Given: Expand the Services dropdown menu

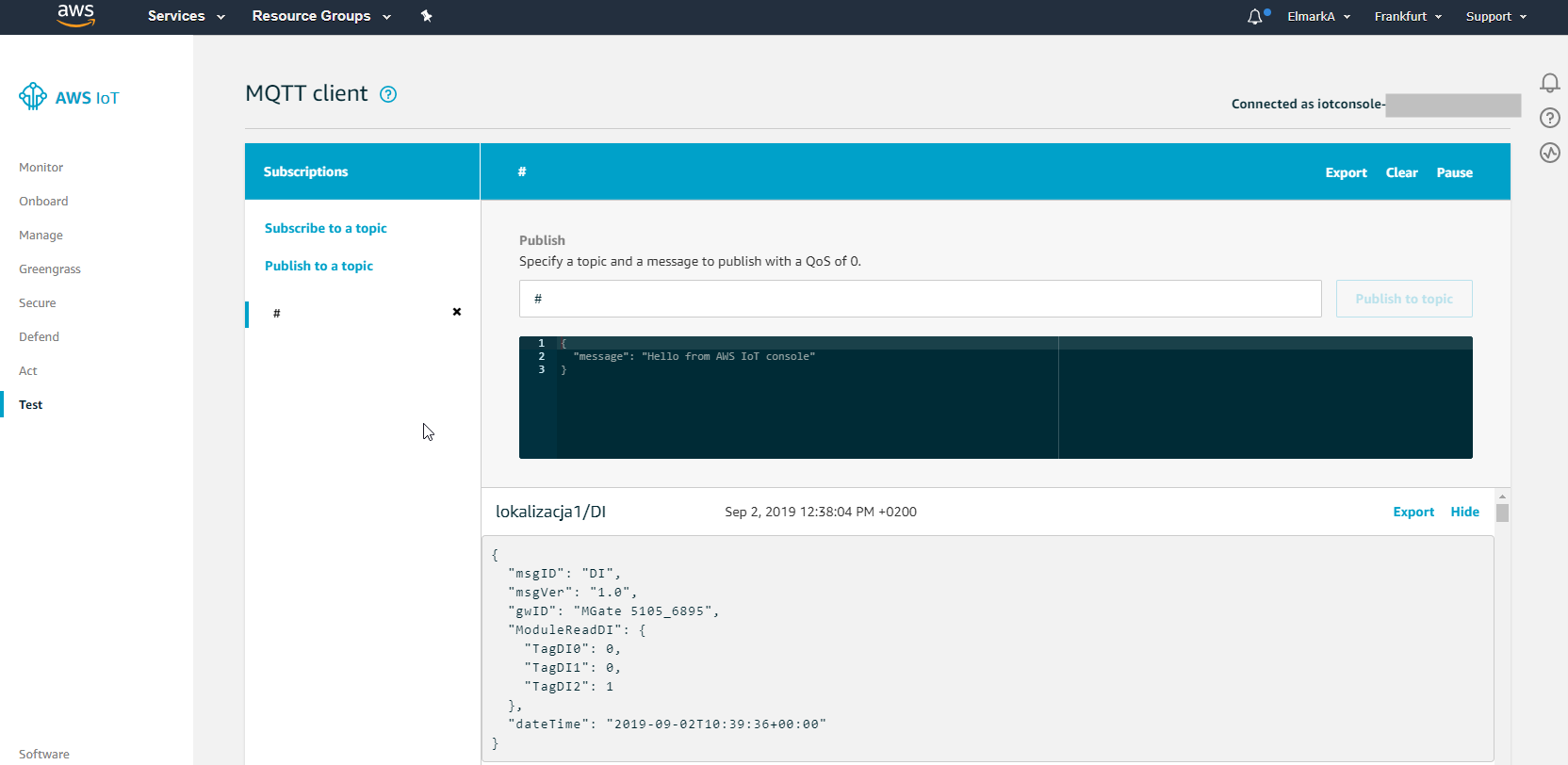Looking at the screenshot, I should 186,16.
